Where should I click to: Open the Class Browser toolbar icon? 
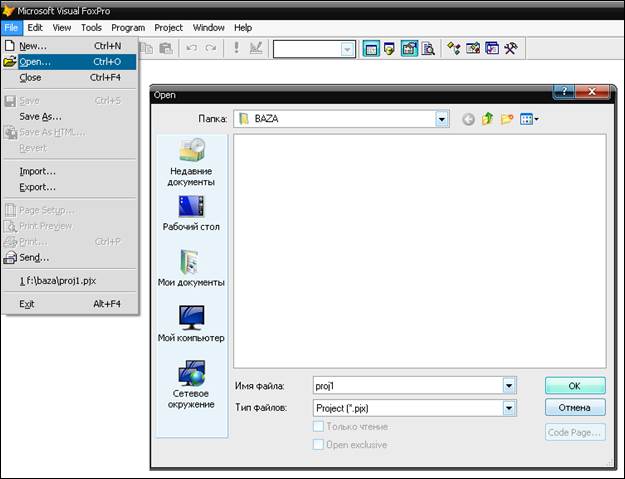(x=454, y=49)
